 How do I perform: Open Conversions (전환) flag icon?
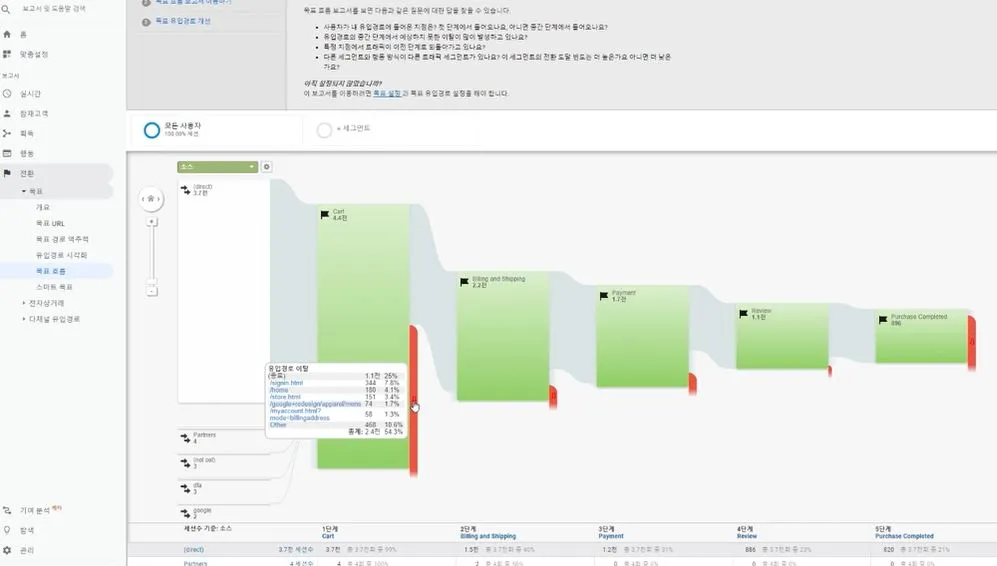pyautogui.click(x=7, y=173)
